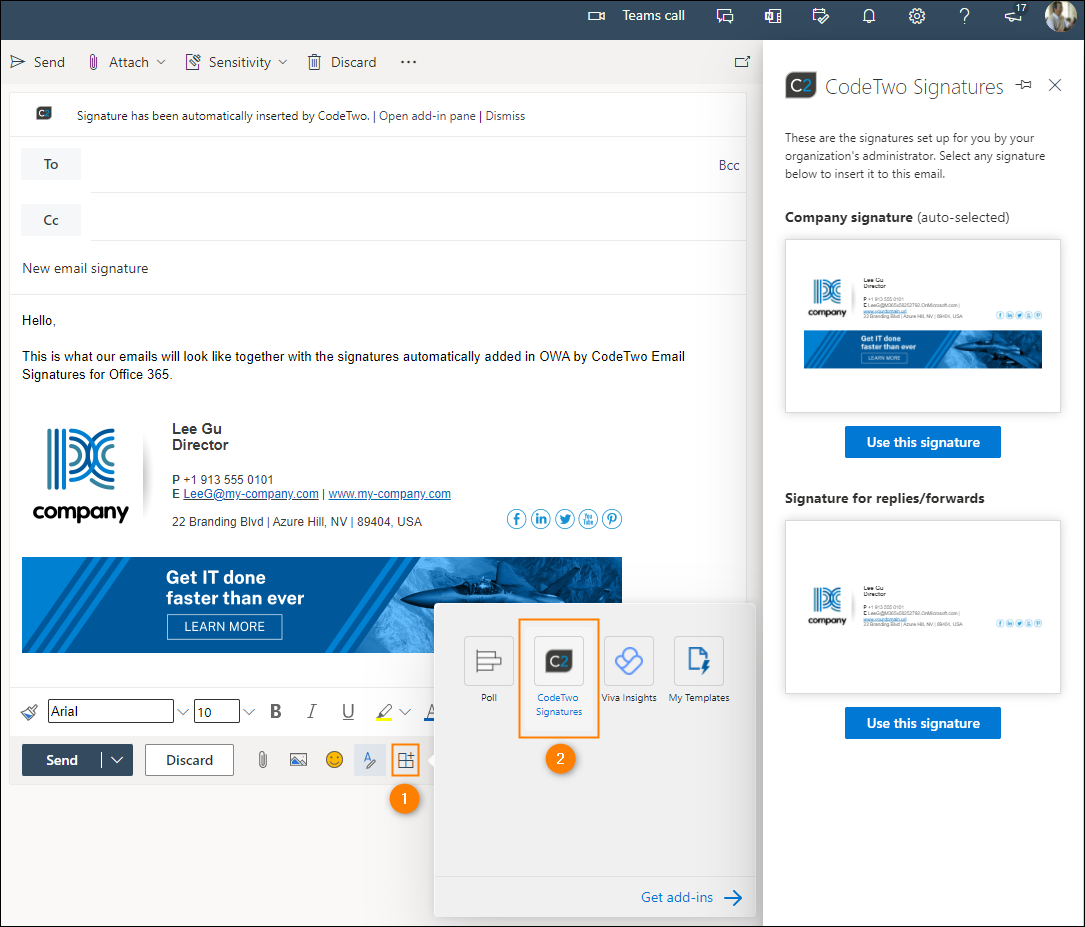
Task: Click Open add-in pane link
Action: pyautogui.click(x=427, y=116)
